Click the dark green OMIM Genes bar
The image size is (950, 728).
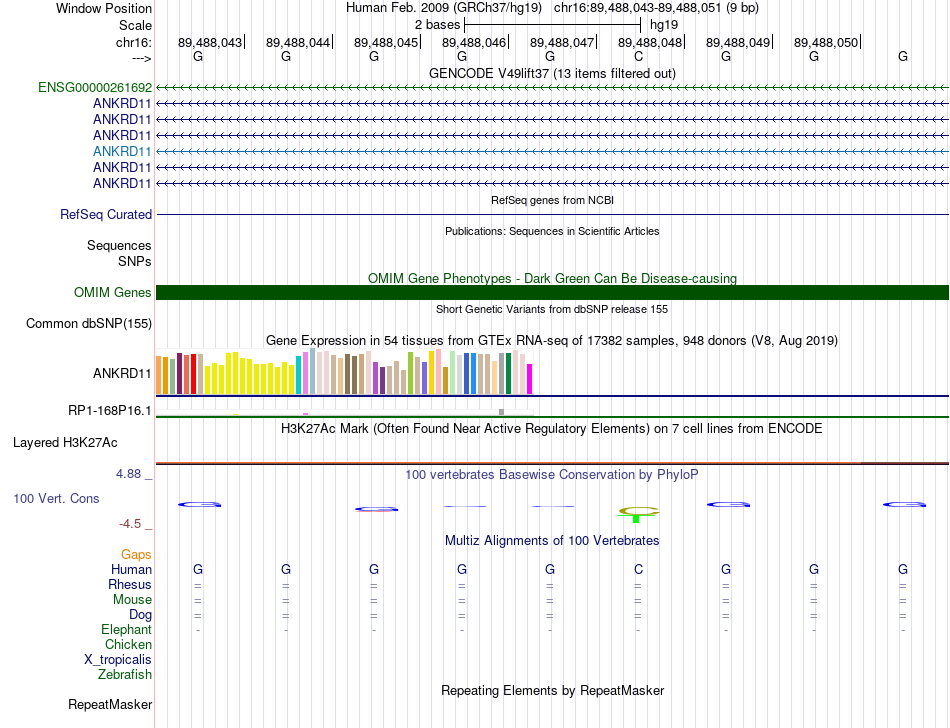(x=552, y=293)
